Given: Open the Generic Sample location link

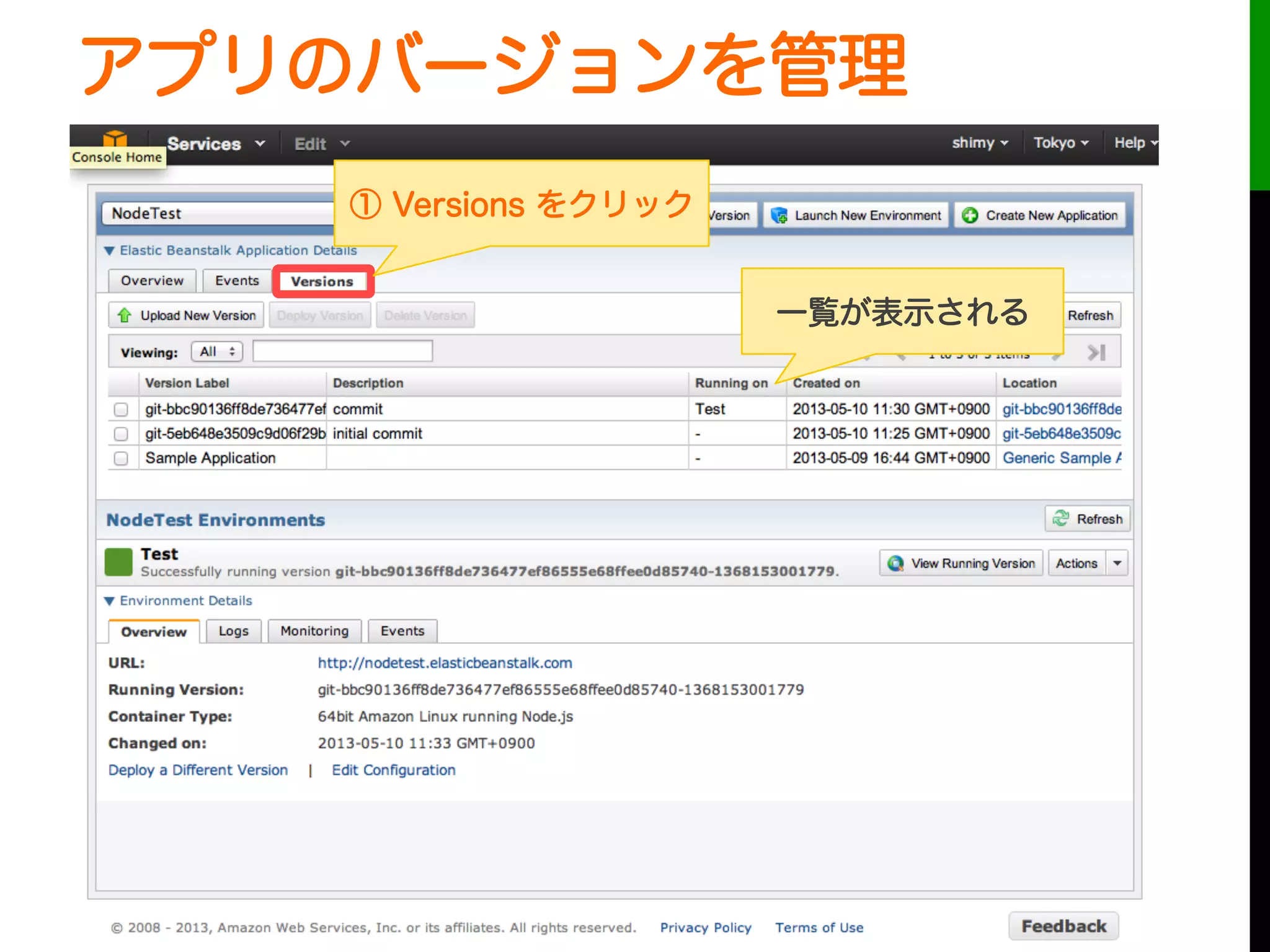Looking at the screenshot, I should pyautogui.click(x=1062, y=457).
